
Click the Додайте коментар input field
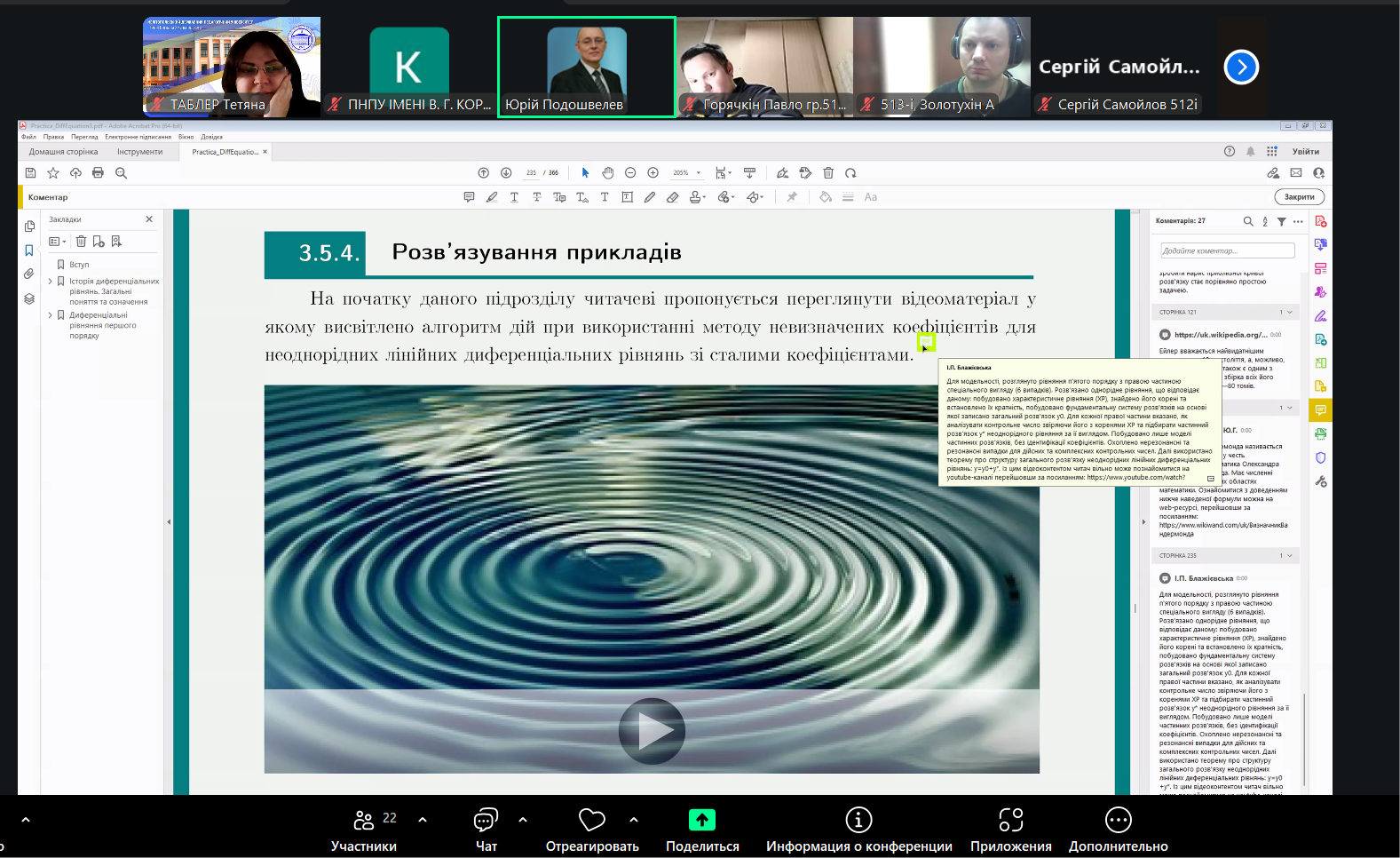(1227, 251)
